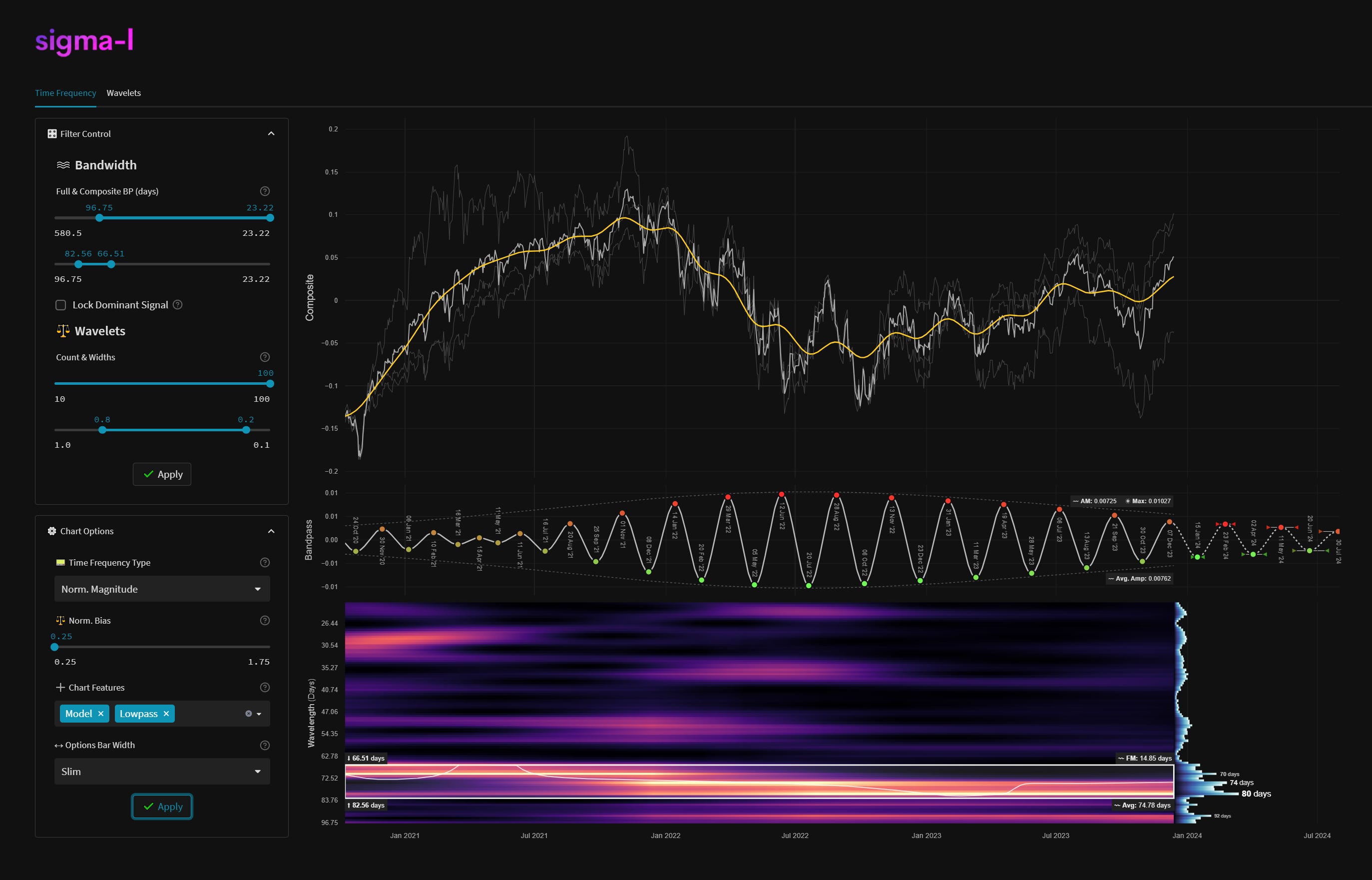Open the Norm. Magnitude dropdown
The width and height of the screenshot is (1372, 880).
162,589
